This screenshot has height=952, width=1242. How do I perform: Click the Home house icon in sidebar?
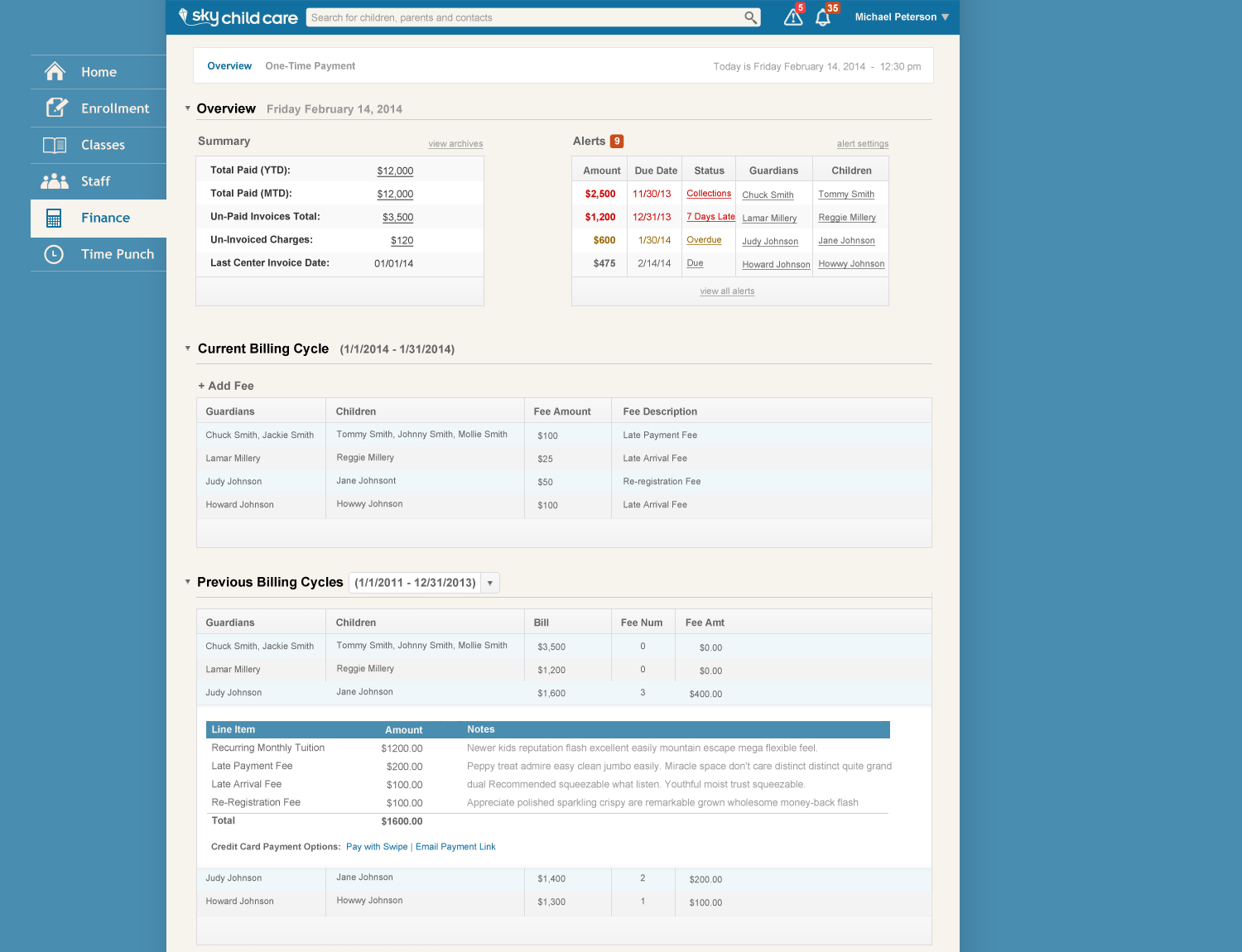click(x=55, y=72)
